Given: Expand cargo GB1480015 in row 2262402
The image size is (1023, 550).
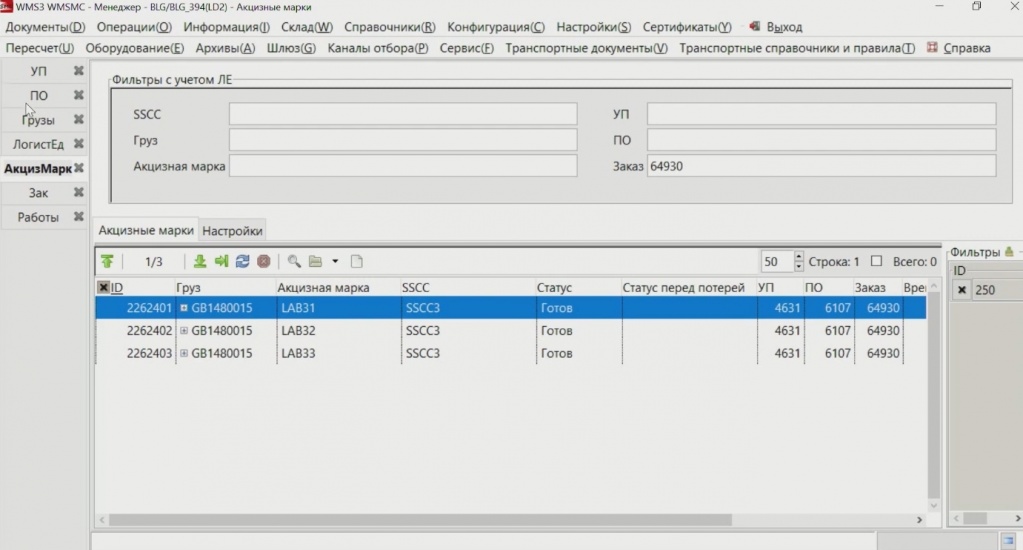Looking at the screenshot, I should 184,331.
